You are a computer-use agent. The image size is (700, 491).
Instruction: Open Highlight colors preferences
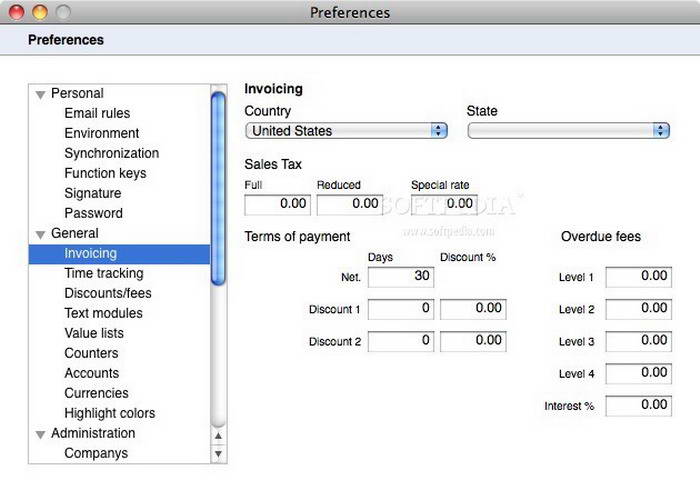tap(109, 413)
